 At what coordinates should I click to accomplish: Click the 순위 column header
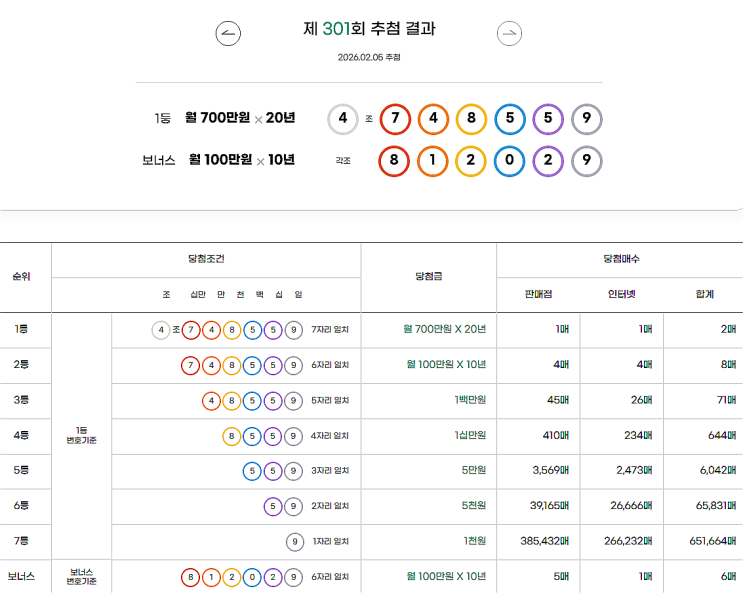[x=21, y=276]
